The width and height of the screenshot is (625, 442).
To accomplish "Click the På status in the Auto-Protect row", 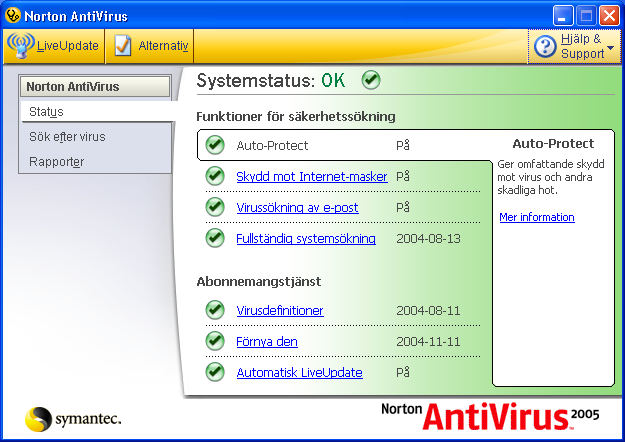I will coord(403,145).
